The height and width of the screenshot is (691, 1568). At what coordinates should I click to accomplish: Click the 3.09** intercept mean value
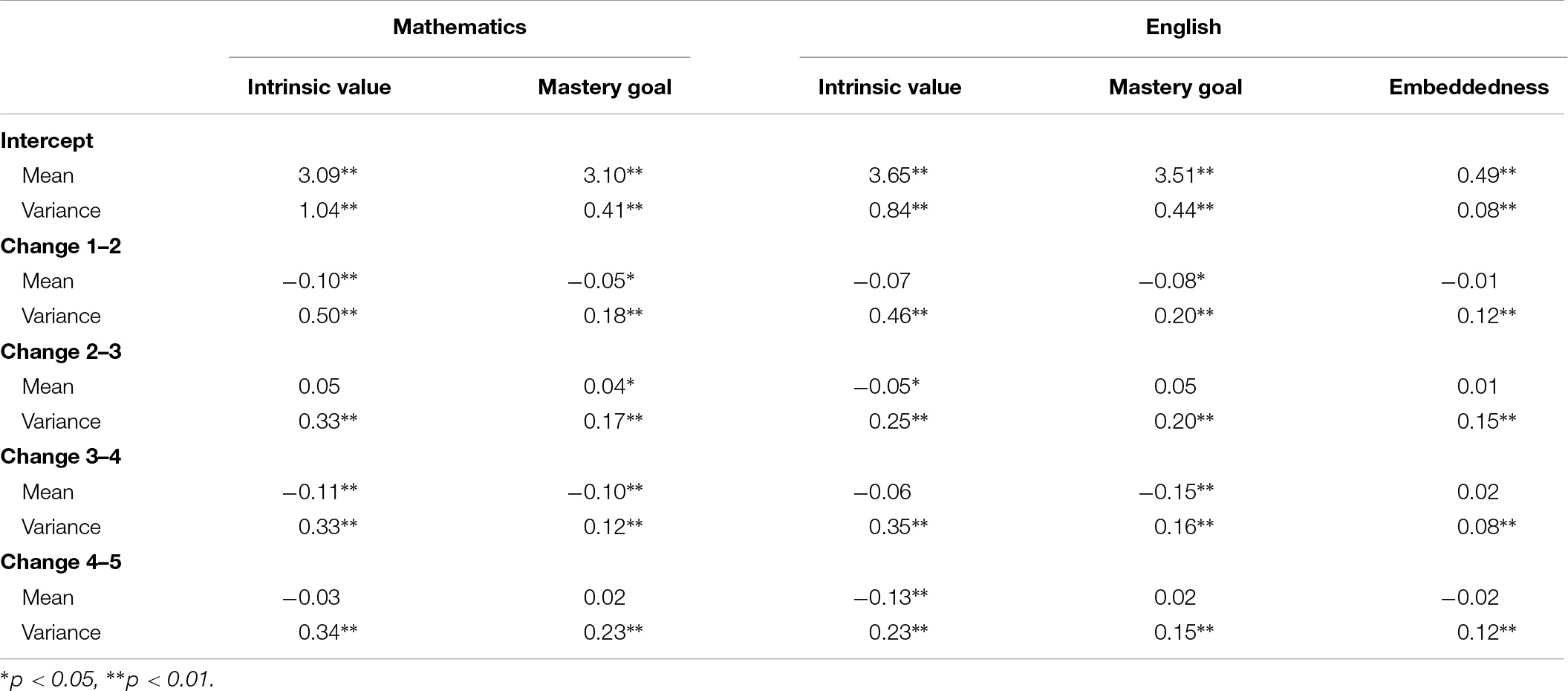point(328,175)
